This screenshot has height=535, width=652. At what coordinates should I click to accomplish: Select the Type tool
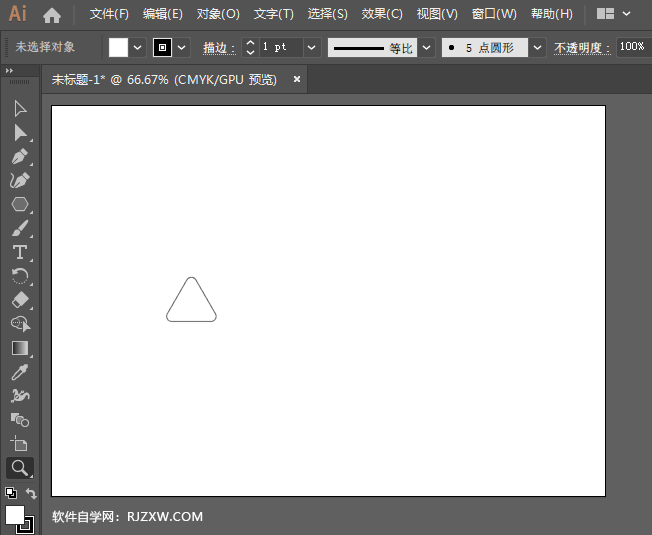tap(20, 252)
